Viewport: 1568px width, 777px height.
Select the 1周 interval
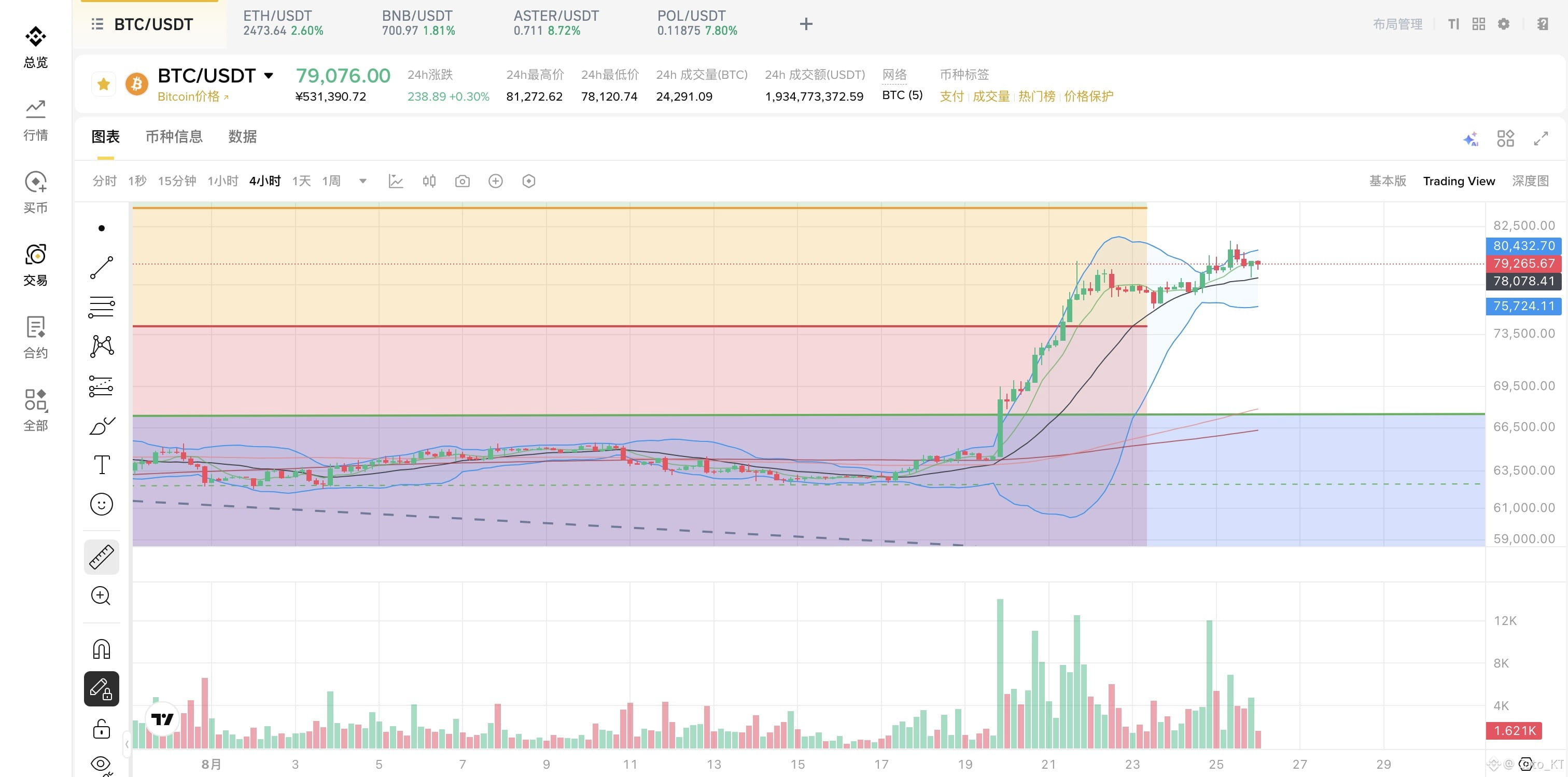[x=331, y=181]
